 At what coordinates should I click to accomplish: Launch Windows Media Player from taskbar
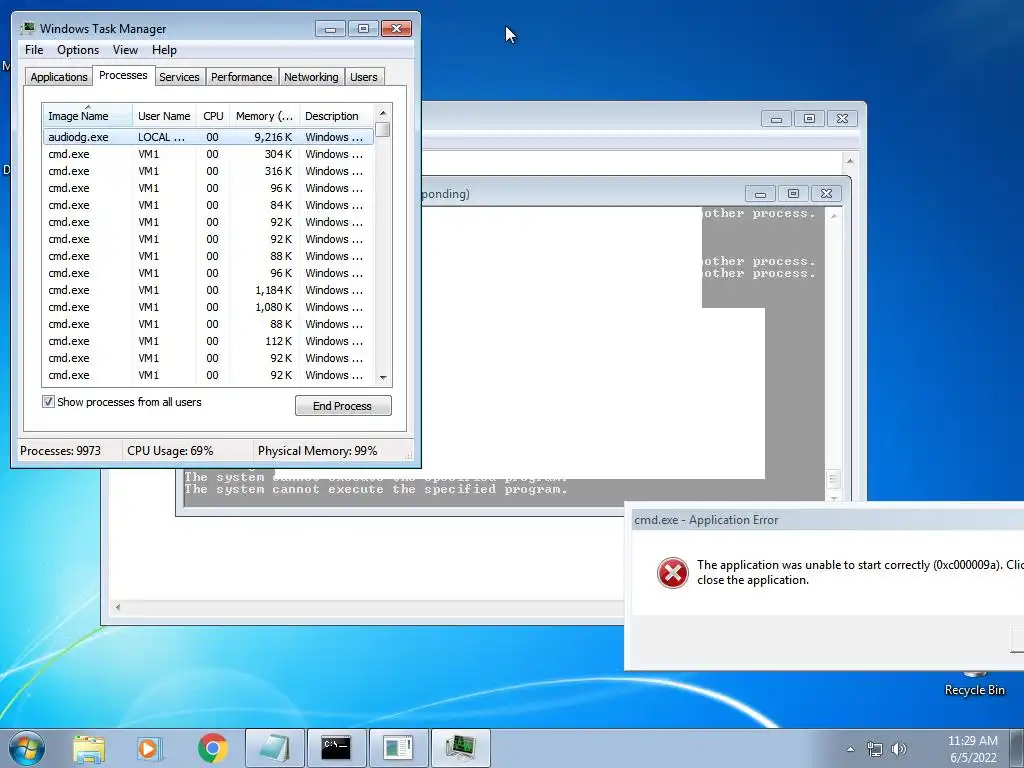(149, 748)
